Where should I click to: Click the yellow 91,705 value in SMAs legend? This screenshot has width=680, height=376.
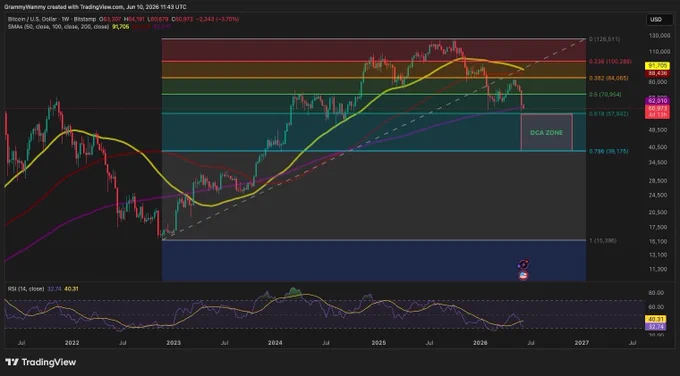coord(121,27)
